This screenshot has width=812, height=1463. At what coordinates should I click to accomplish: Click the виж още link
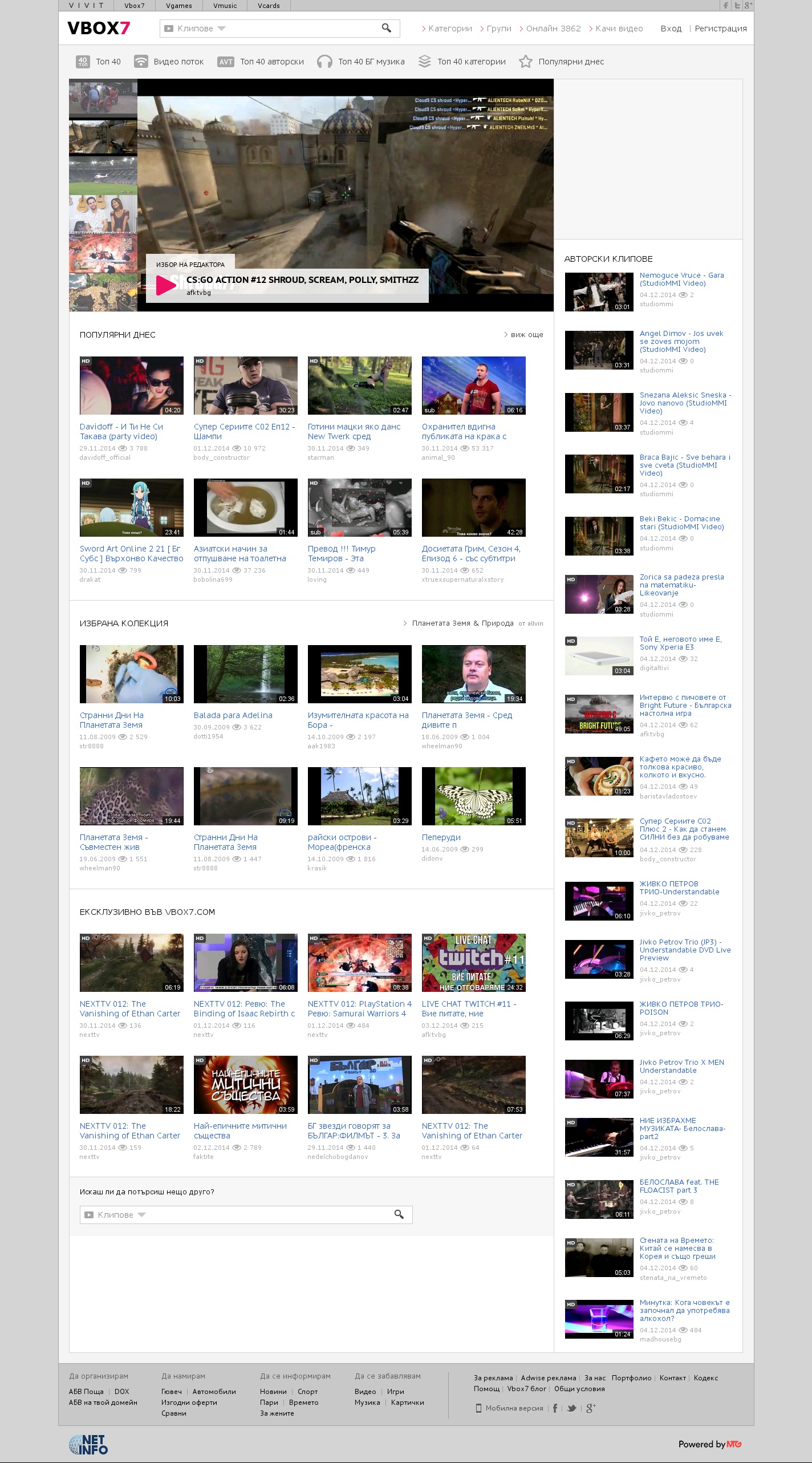[526, 335]
